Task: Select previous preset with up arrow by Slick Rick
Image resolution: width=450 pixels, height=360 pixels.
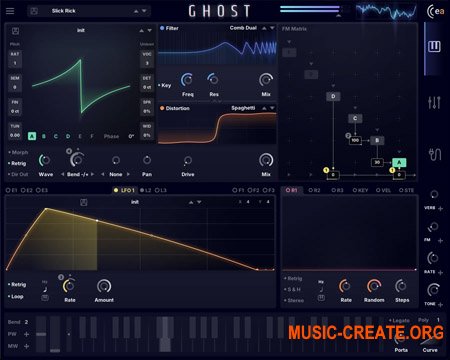Action: point(136,11)
